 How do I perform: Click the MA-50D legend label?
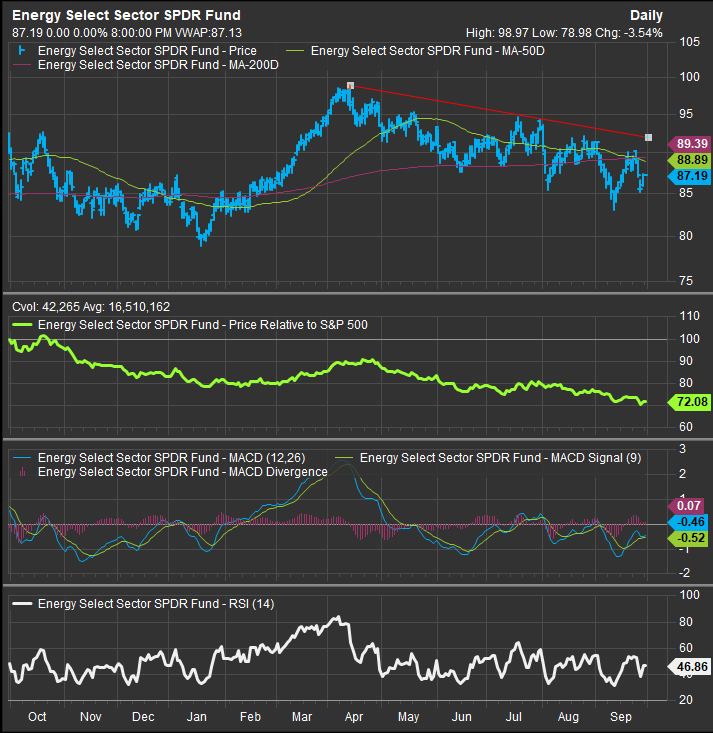click(428, 50)
